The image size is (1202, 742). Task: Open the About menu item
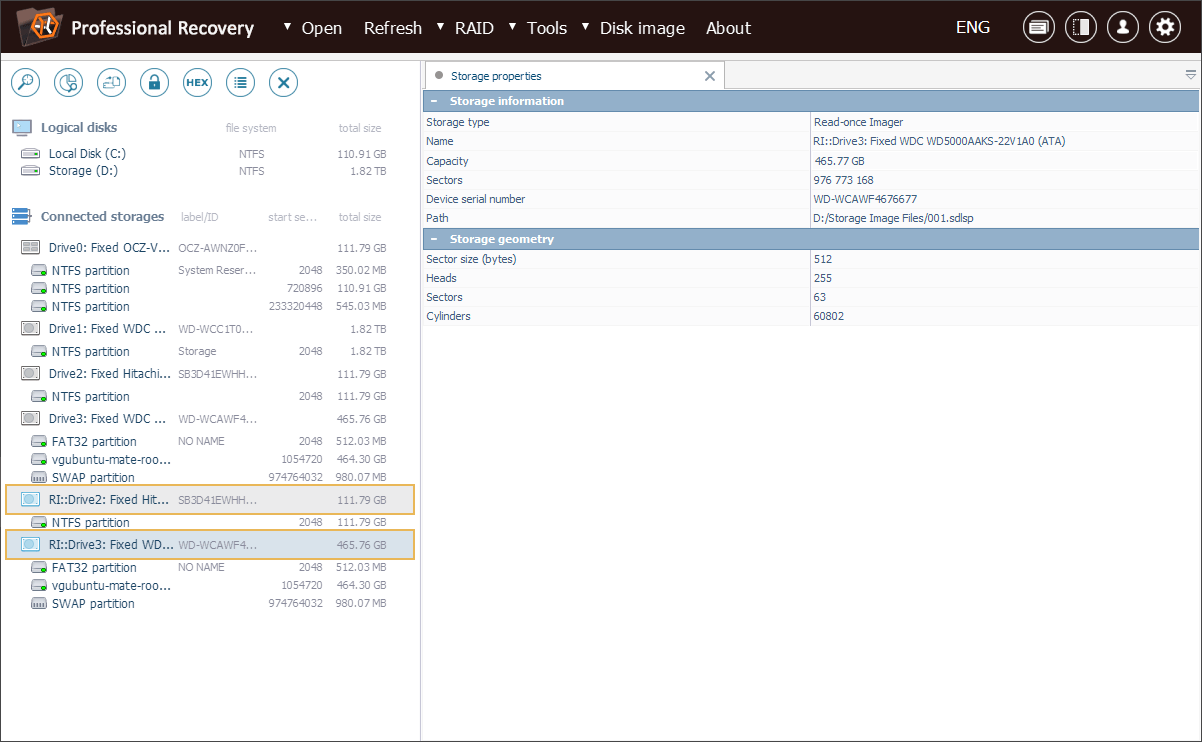728,28
